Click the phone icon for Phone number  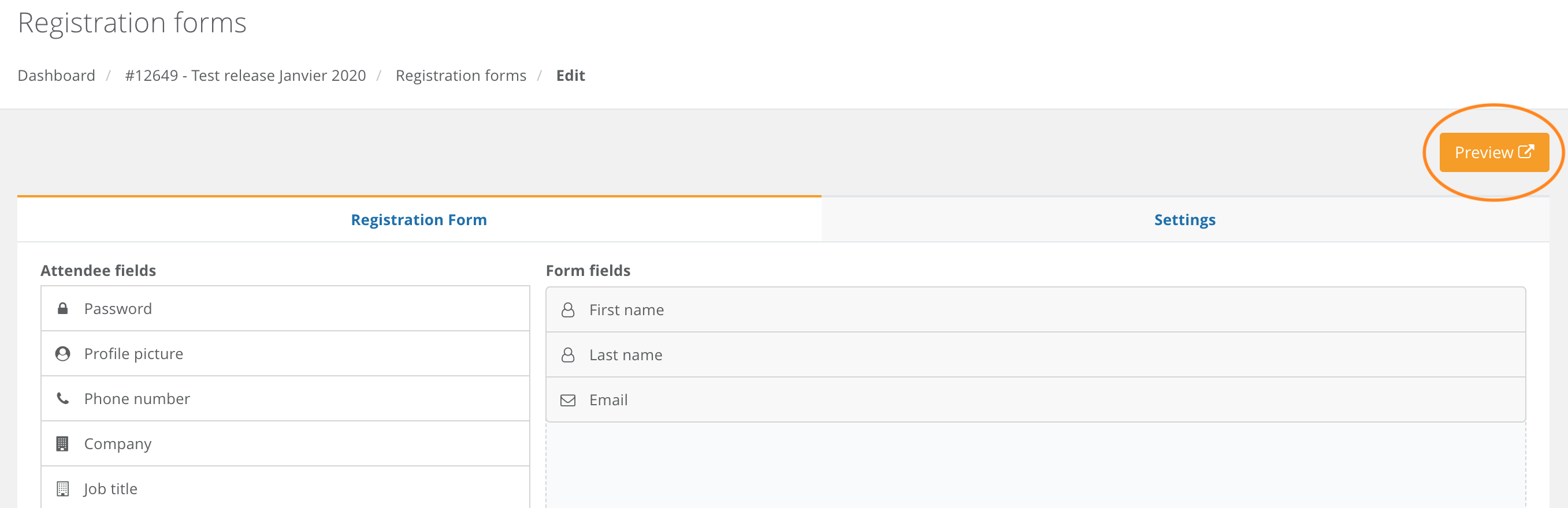pos(63,398)
